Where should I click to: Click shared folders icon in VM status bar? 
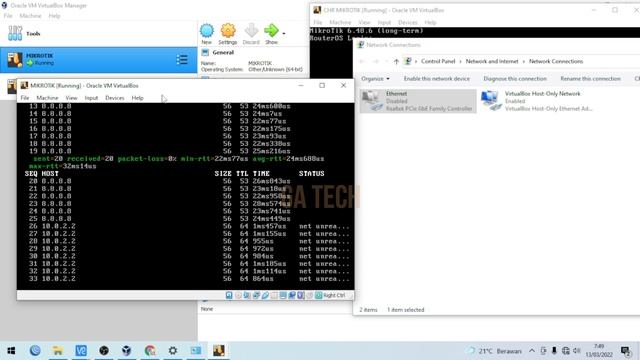pos(274,295)
